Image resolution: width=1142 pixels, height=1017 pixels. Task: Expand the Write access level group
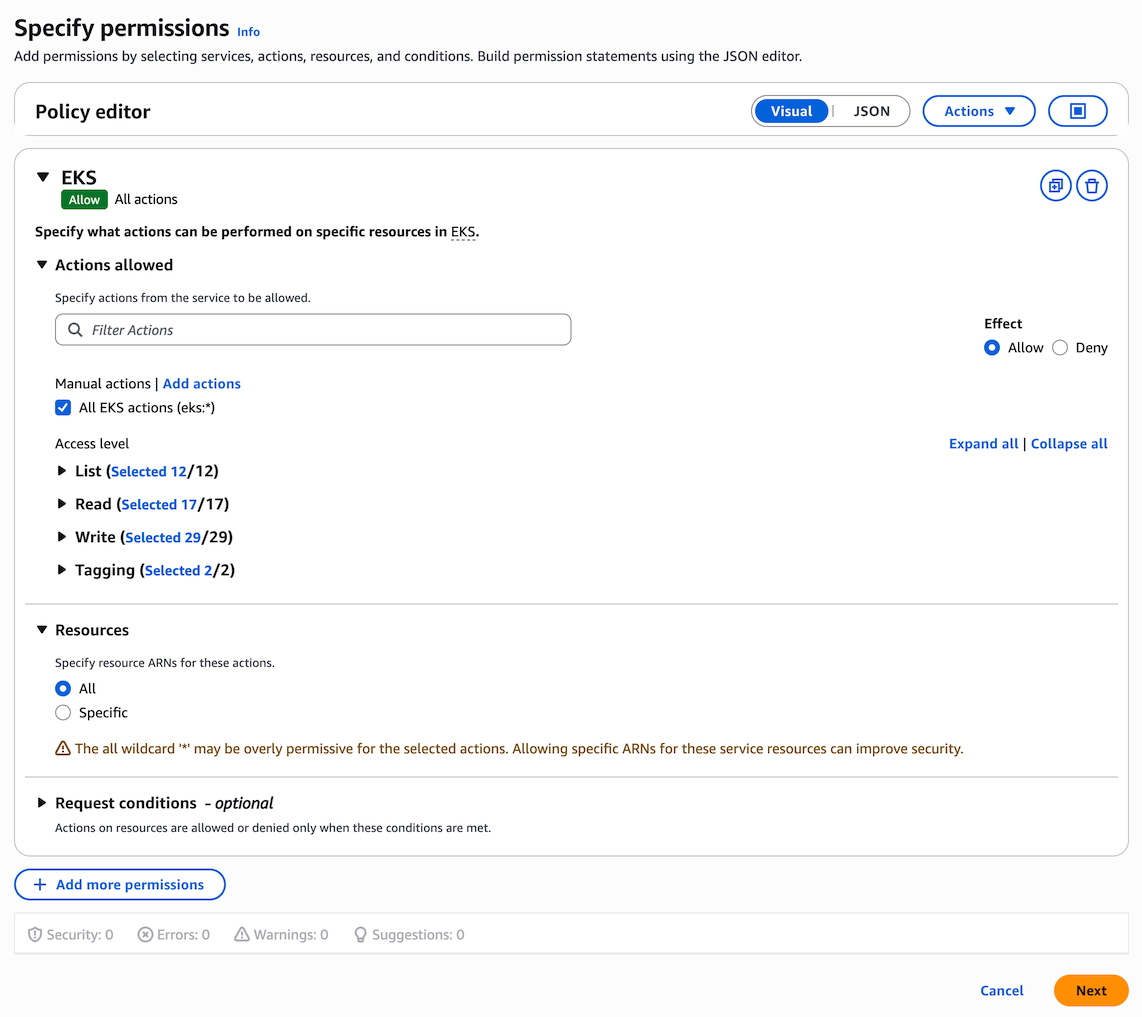62,537
